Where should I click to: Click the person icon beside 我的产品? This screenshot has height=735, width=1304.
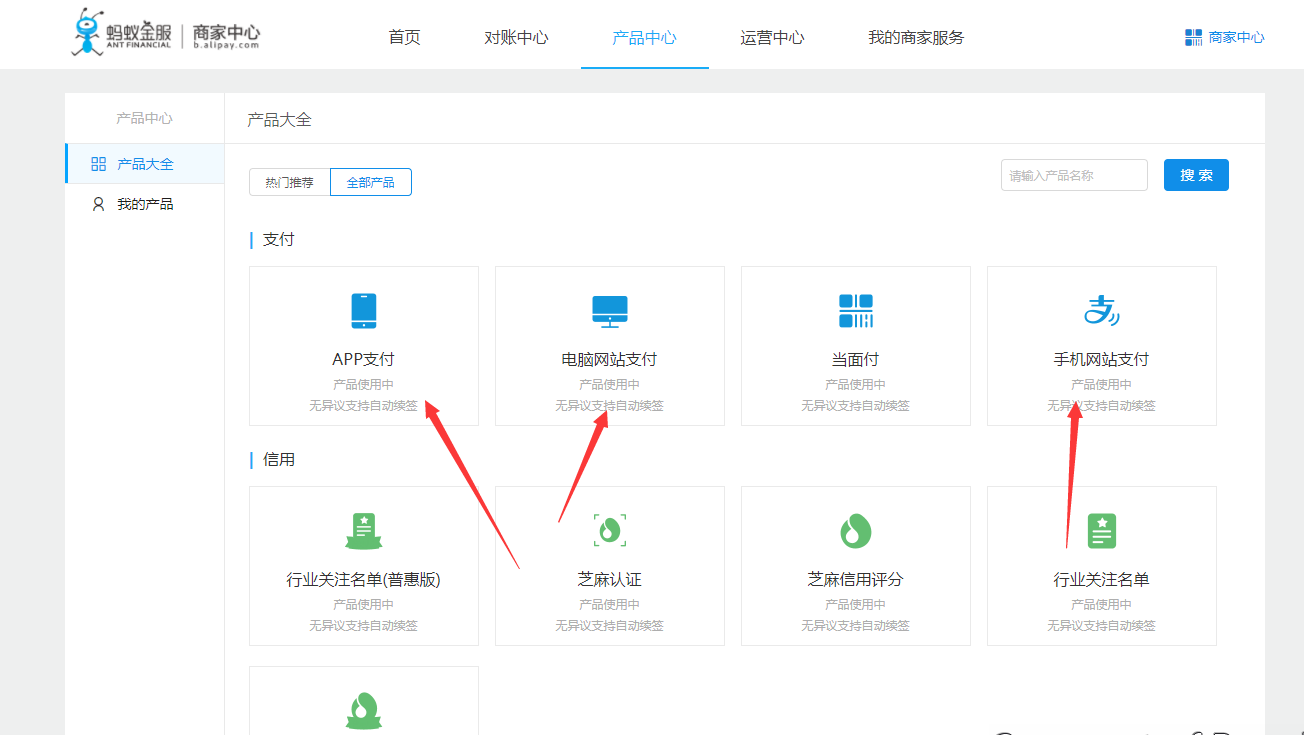[x=98, y=204]
